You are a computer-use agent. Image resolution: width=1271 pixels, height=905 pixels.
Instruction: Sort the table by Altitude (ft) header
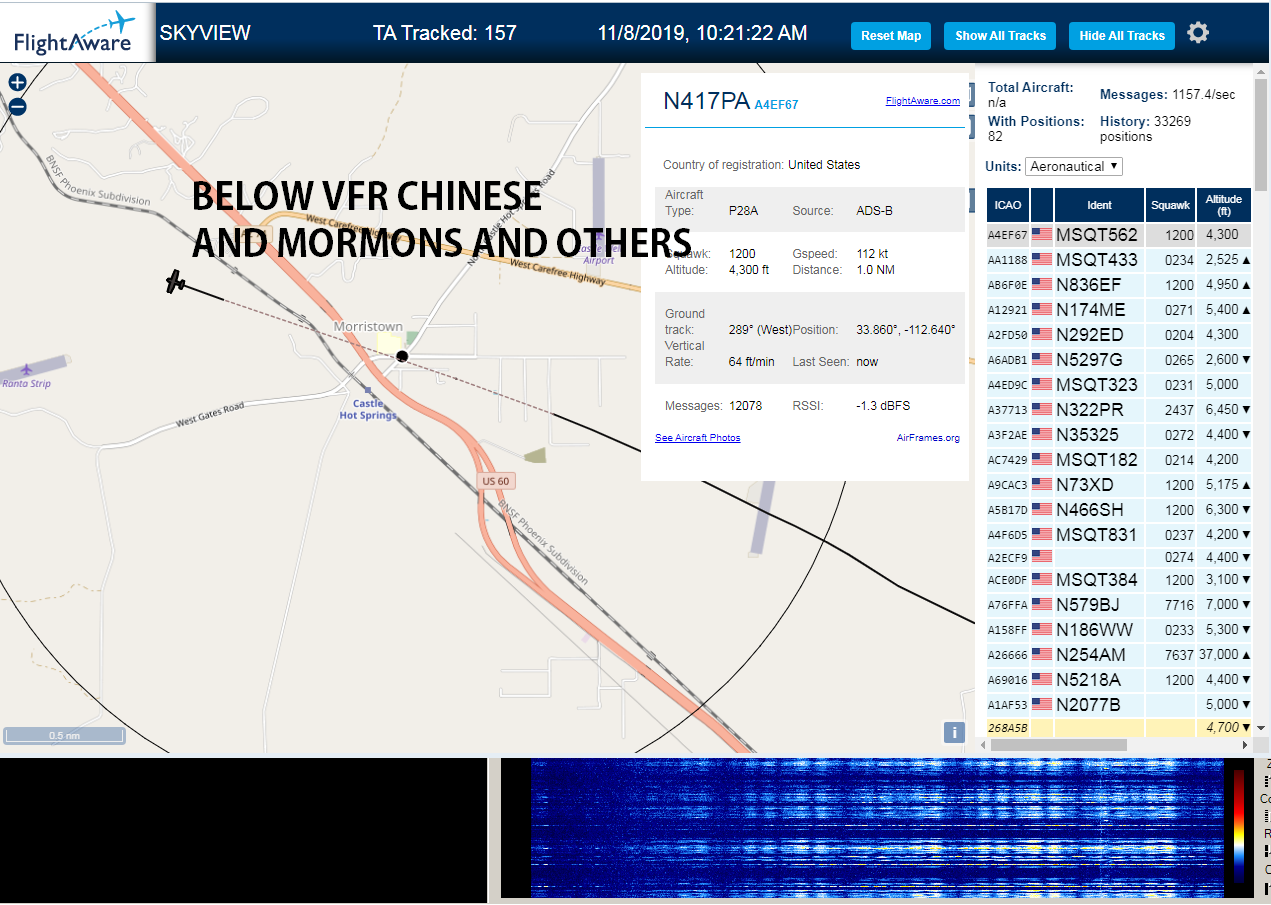1224,205
